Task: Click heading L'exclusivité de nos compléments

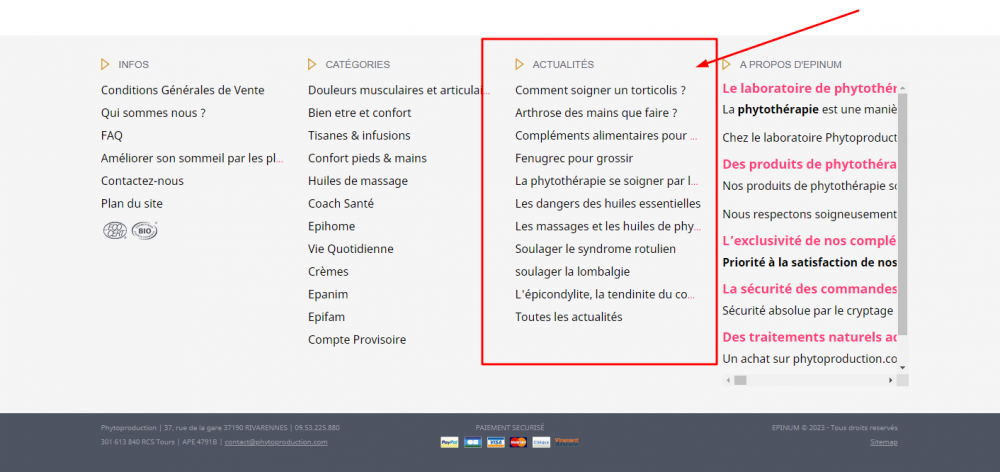Action: [810, 241]
